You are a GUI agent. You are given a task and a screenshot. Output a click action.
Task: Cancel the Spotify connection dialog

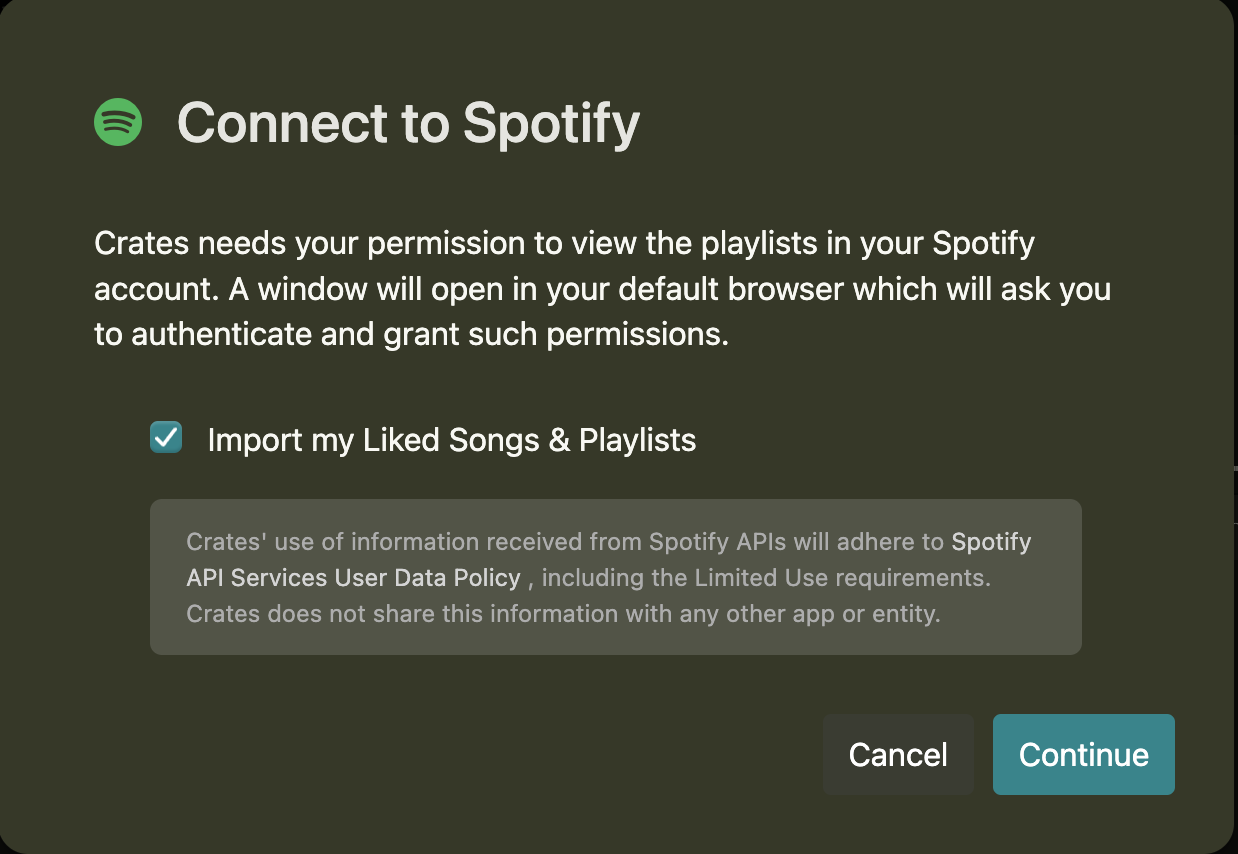tap(897, 755)
